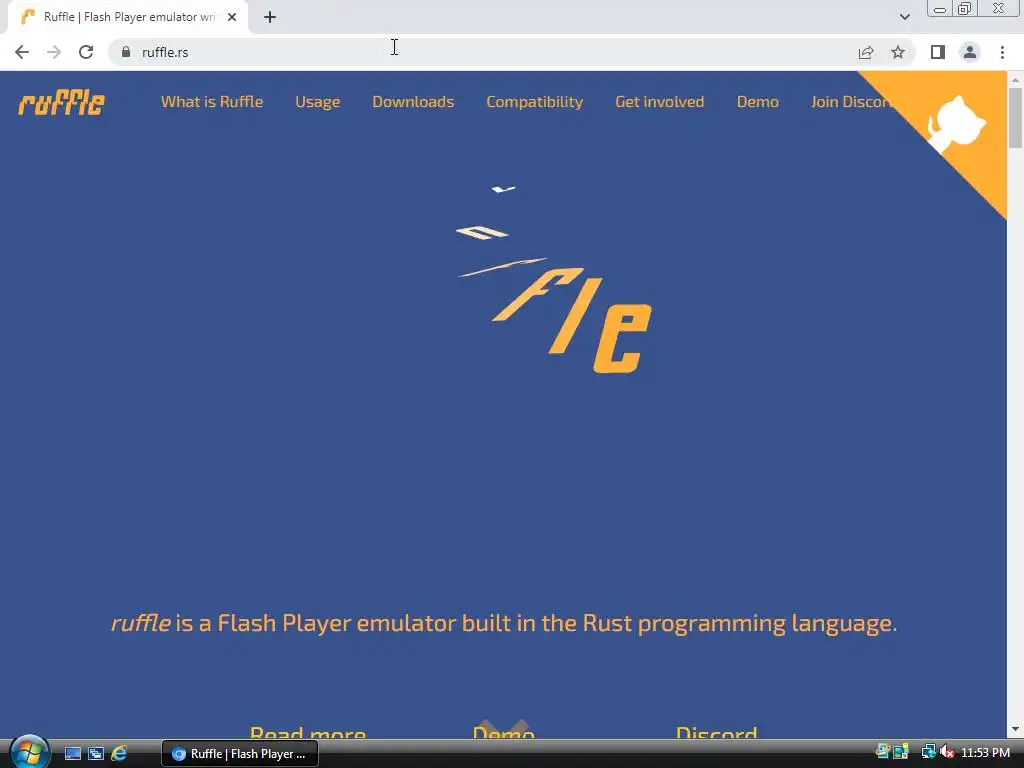Share this page using the share icon
1024x768 pixels.
tap(866, 52)
